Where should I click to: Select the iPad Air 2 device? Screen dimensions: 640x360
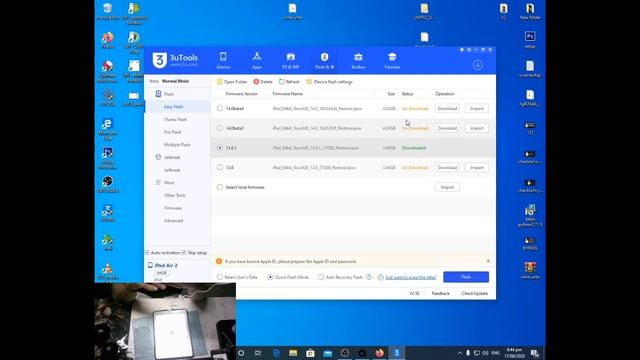coord(165,265)
